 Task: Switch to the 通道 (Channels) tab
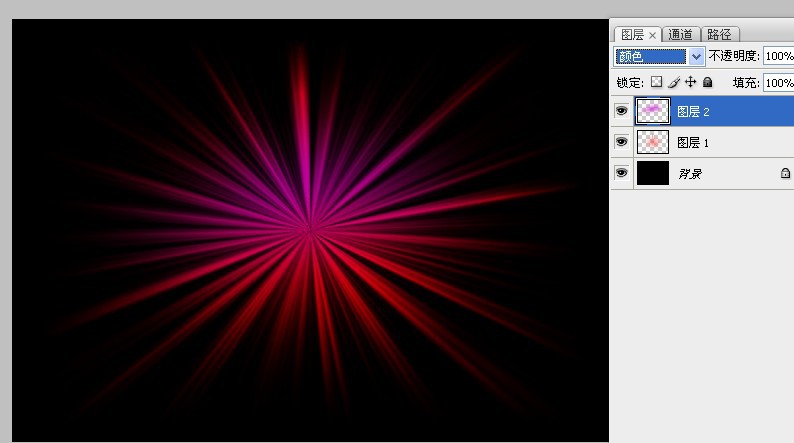pos(681,34)
